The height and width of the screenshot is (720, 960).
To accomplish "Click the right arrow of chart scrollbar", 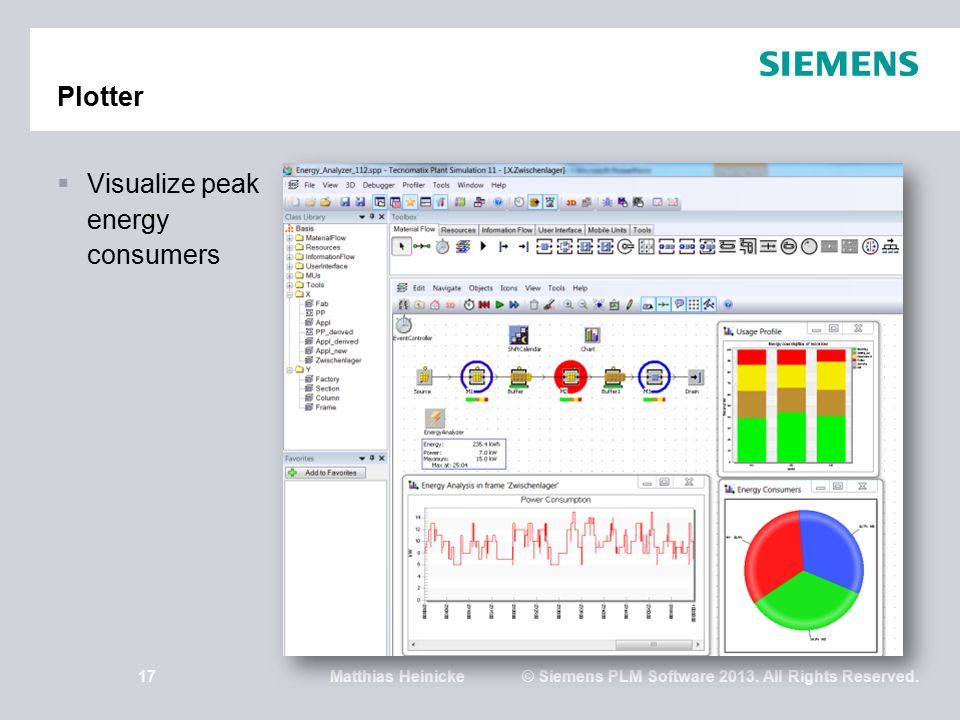I will [x=697, y=645].
